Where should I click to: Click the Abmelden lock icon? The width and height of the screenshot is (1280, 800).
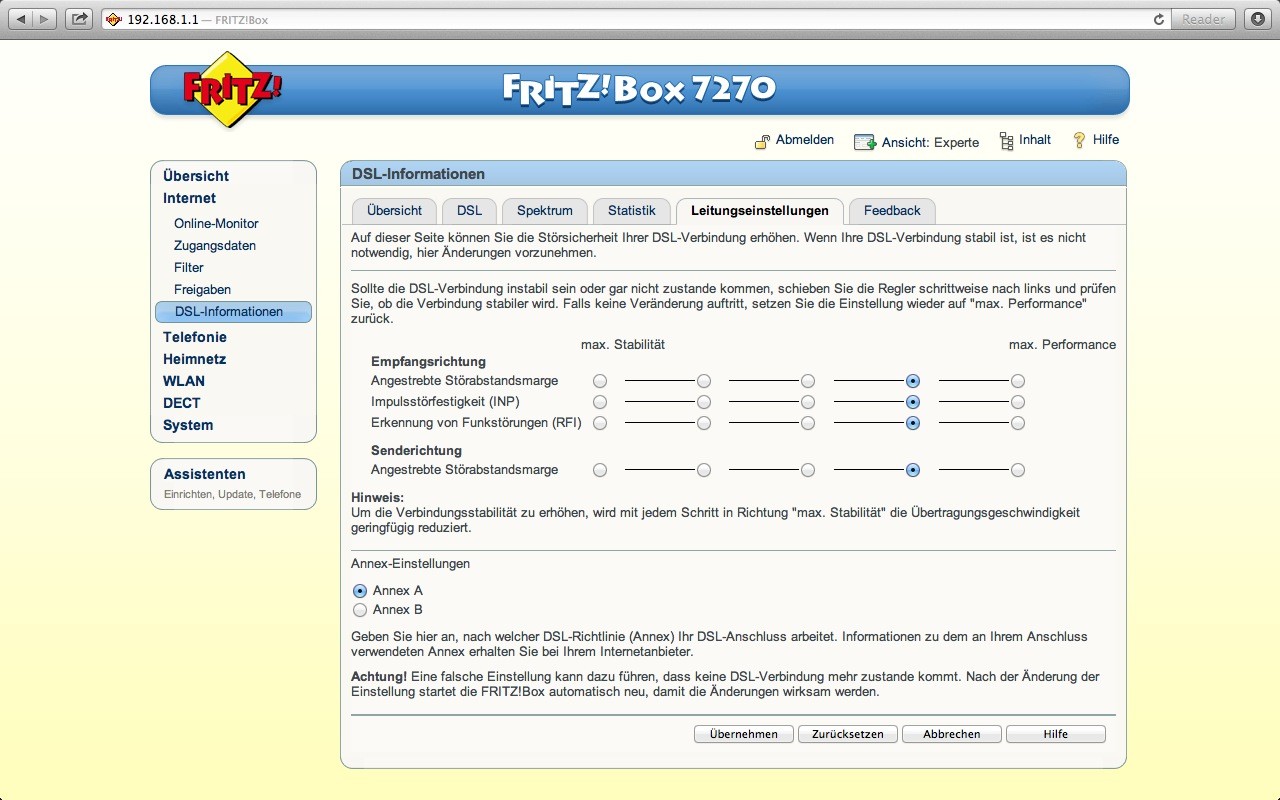762,141
